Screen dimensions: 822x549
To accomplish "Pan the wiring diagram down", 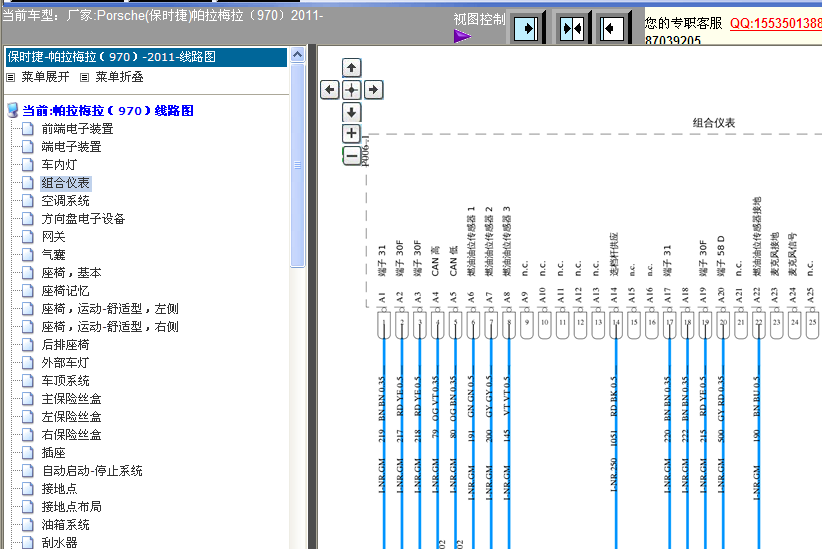I will point(351,112).
